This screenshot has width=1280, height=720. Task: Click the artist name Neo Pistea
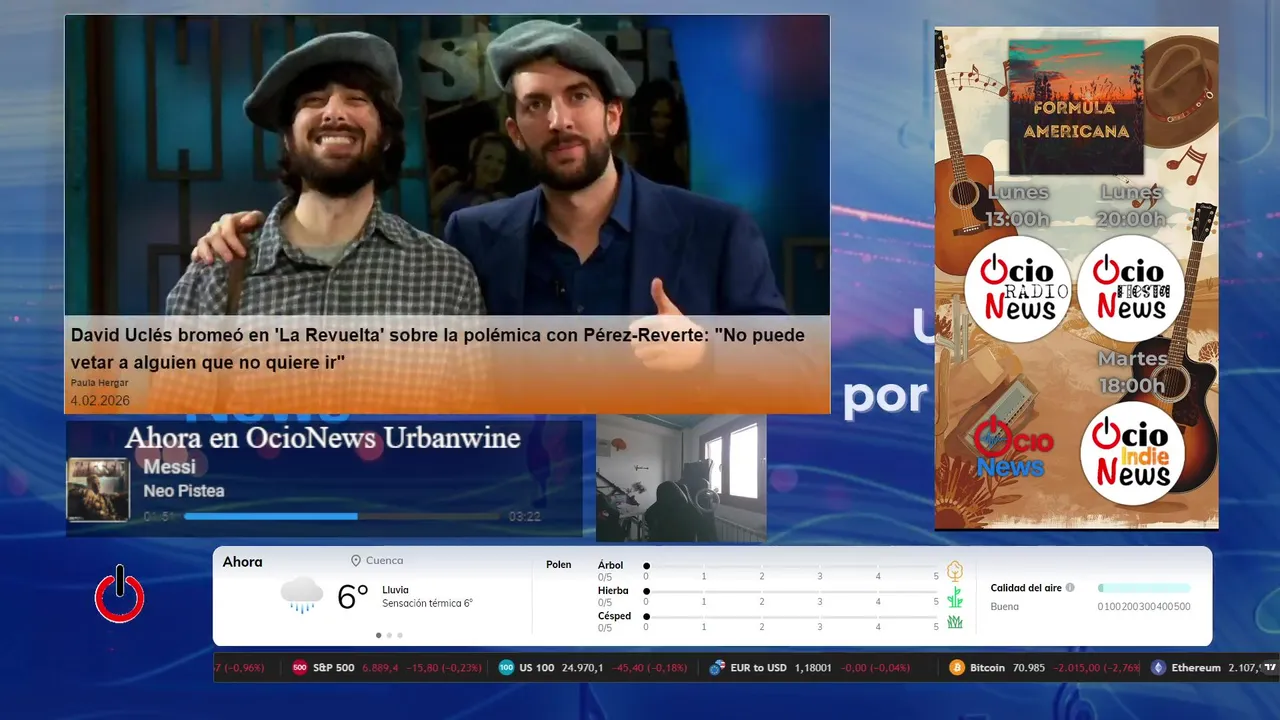tap(184, 491)
